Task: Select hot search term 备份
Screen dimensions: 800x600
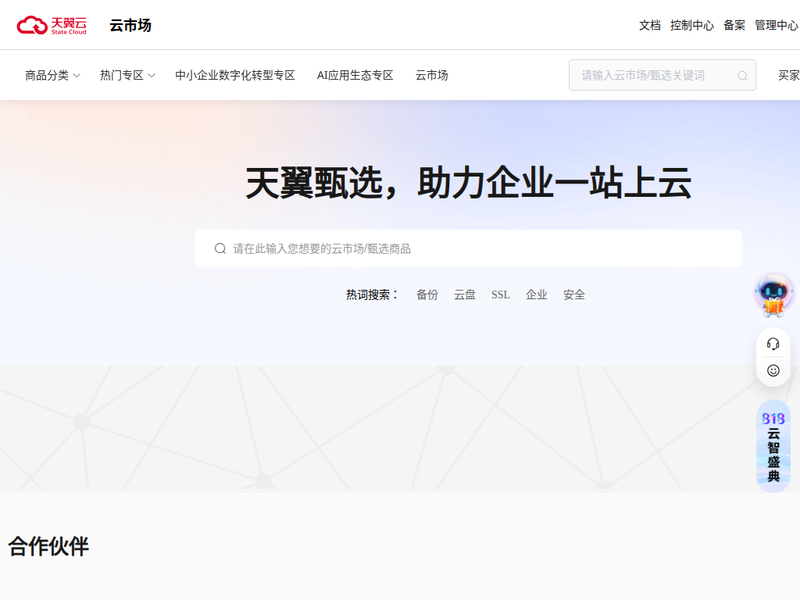Action: click(427, 295)
